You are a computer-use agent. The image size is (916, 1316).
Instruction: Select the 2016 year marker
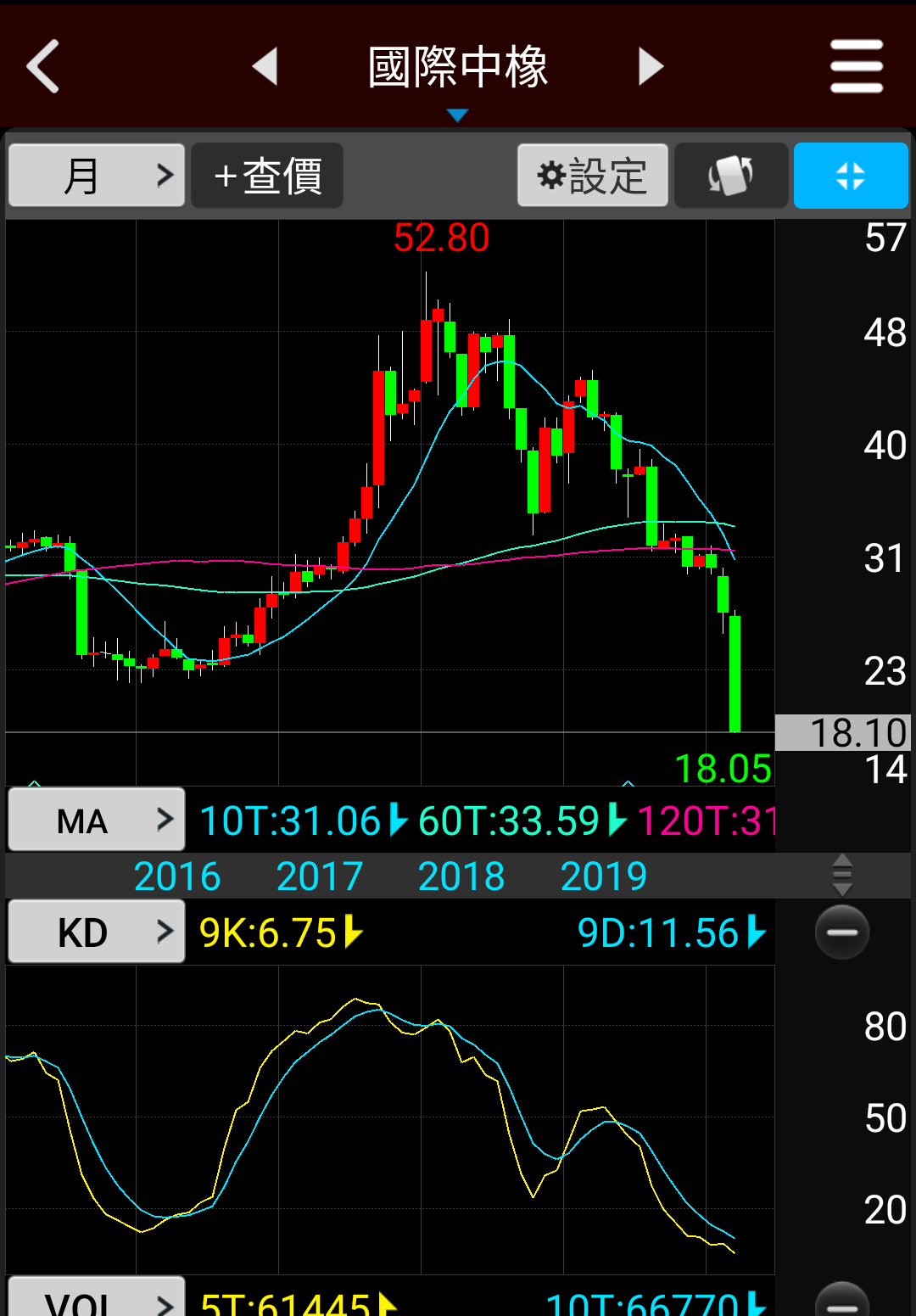(177, 876)
